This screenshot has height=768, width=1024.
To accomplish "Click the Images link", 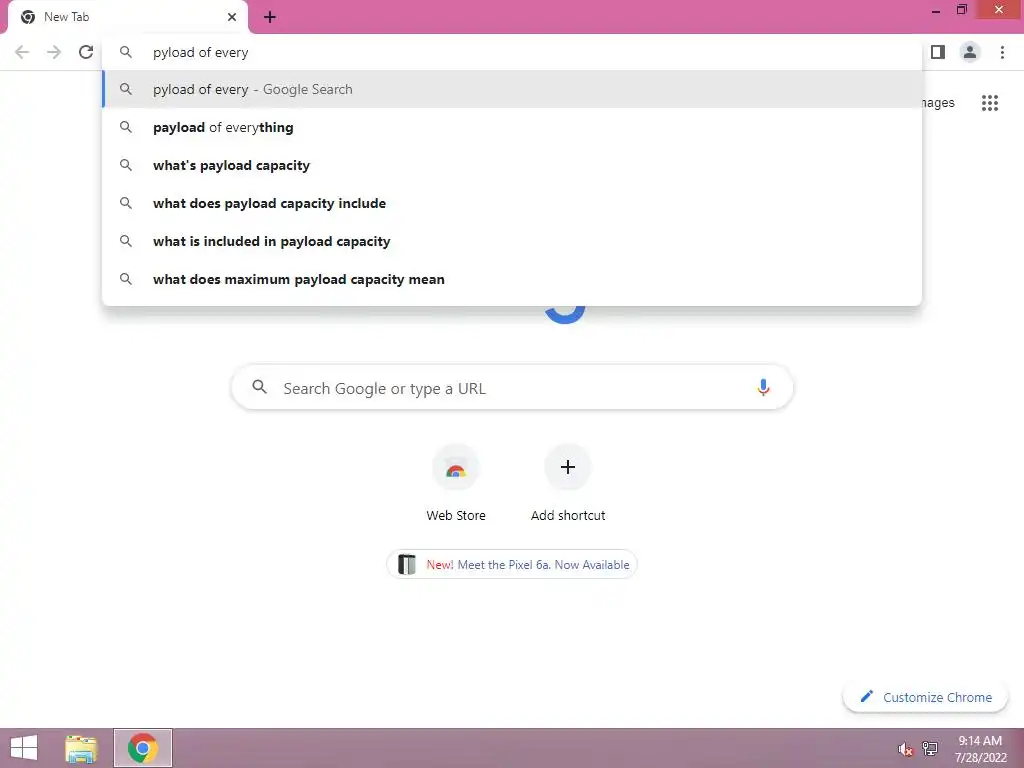I will pos(938,103).
